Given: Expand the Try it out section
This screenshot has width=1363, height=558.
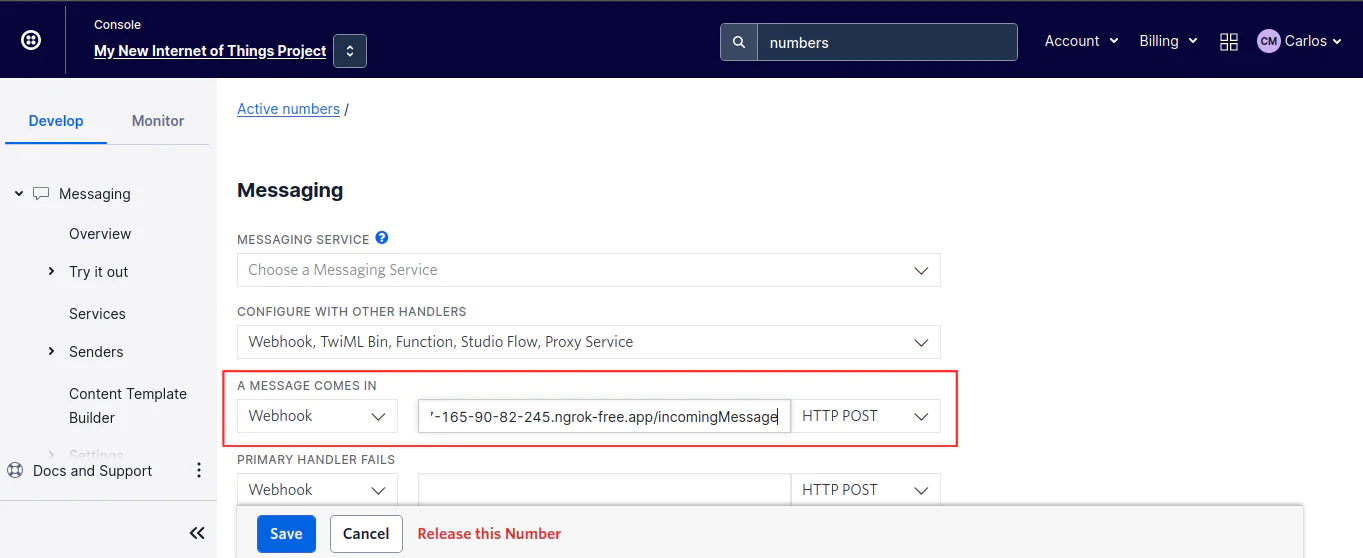Looking at the screenshot, I should pos(52,272).
